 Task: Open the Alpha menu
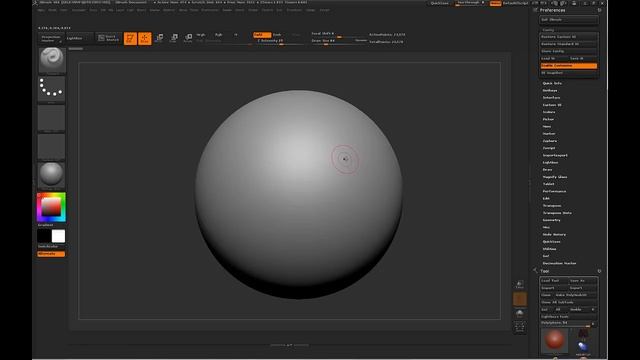[41, 10]
